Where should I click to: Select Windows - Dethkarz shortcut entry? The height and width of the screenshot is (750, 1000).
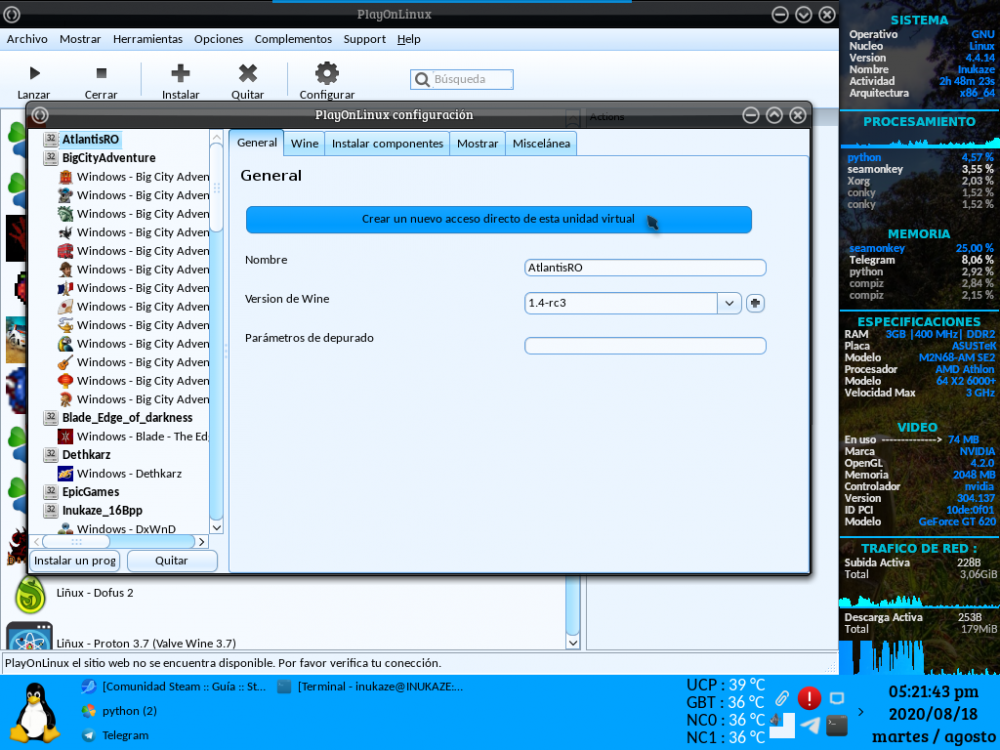tap(132, 473)
